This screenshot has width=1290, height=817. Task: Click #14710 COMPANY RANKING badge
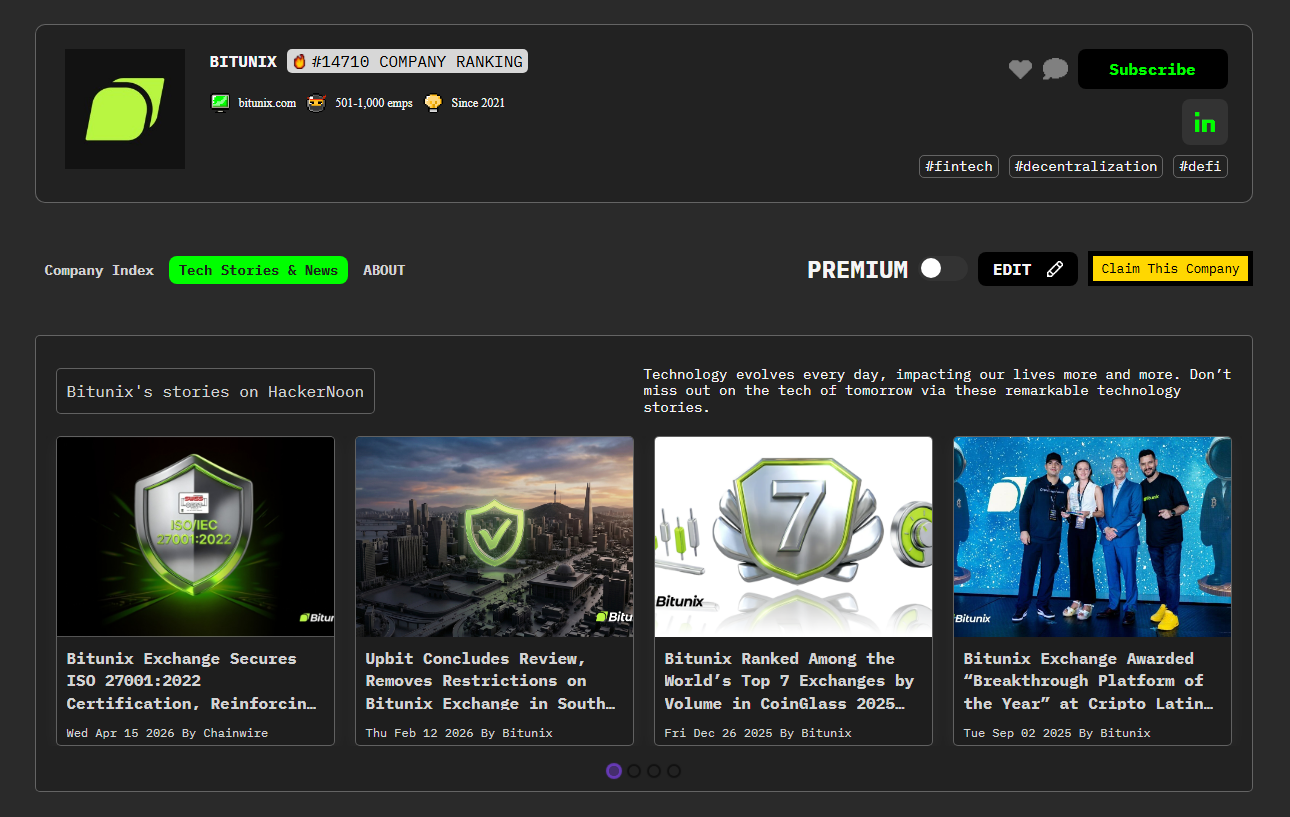point(408,62)
